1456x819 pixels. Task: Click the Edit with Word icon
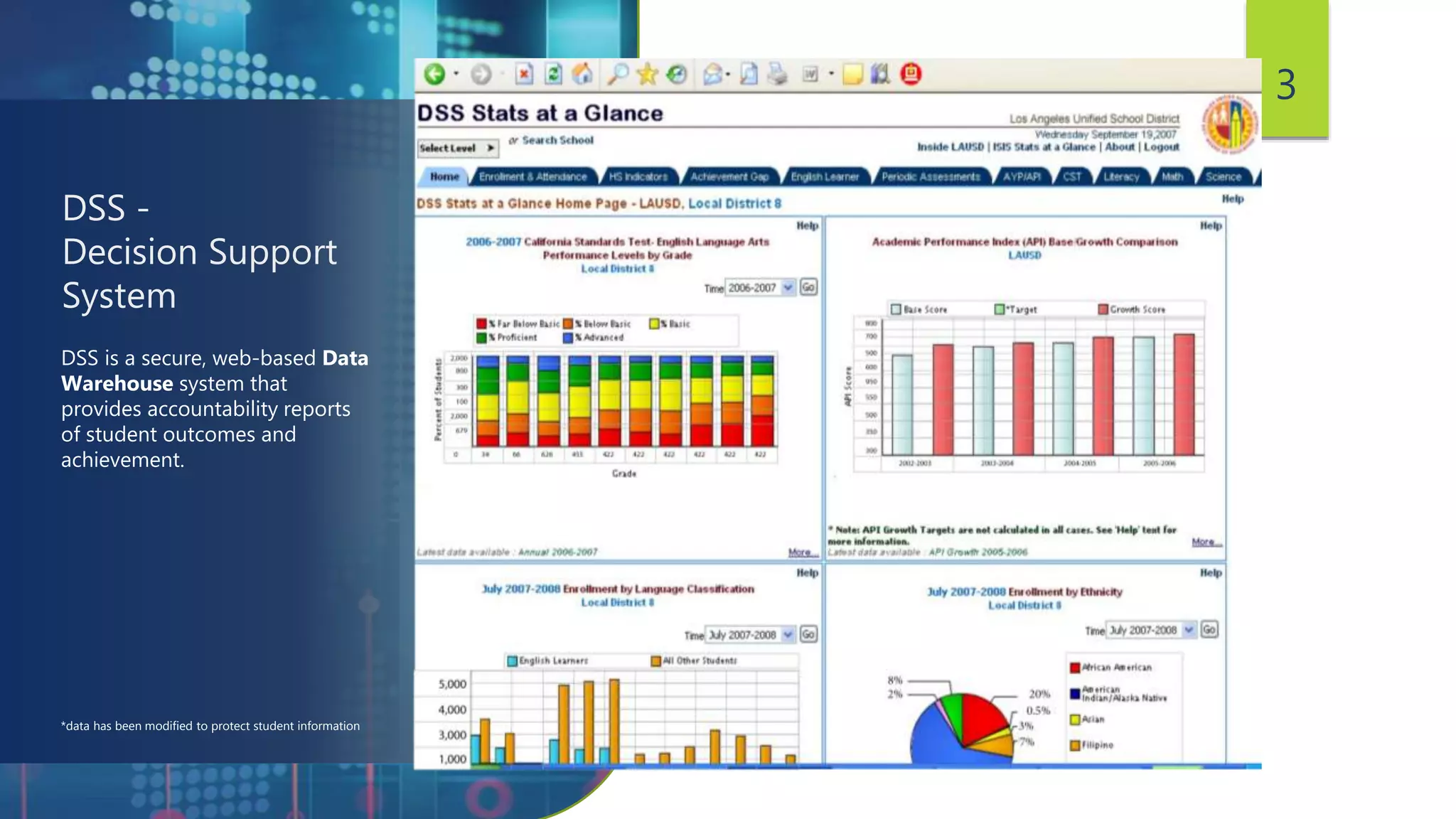click(810, 74)
